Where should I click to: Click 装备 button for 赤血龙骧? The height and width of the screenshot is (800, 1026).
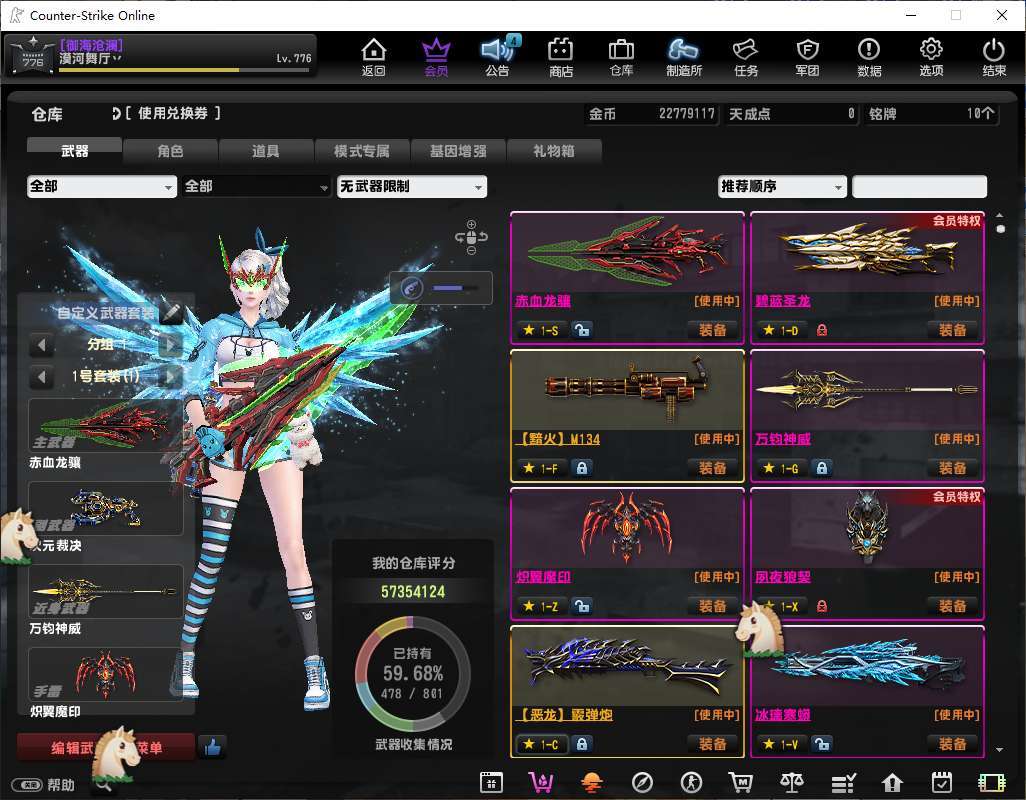pyautogui.click(x=713, y=330)
